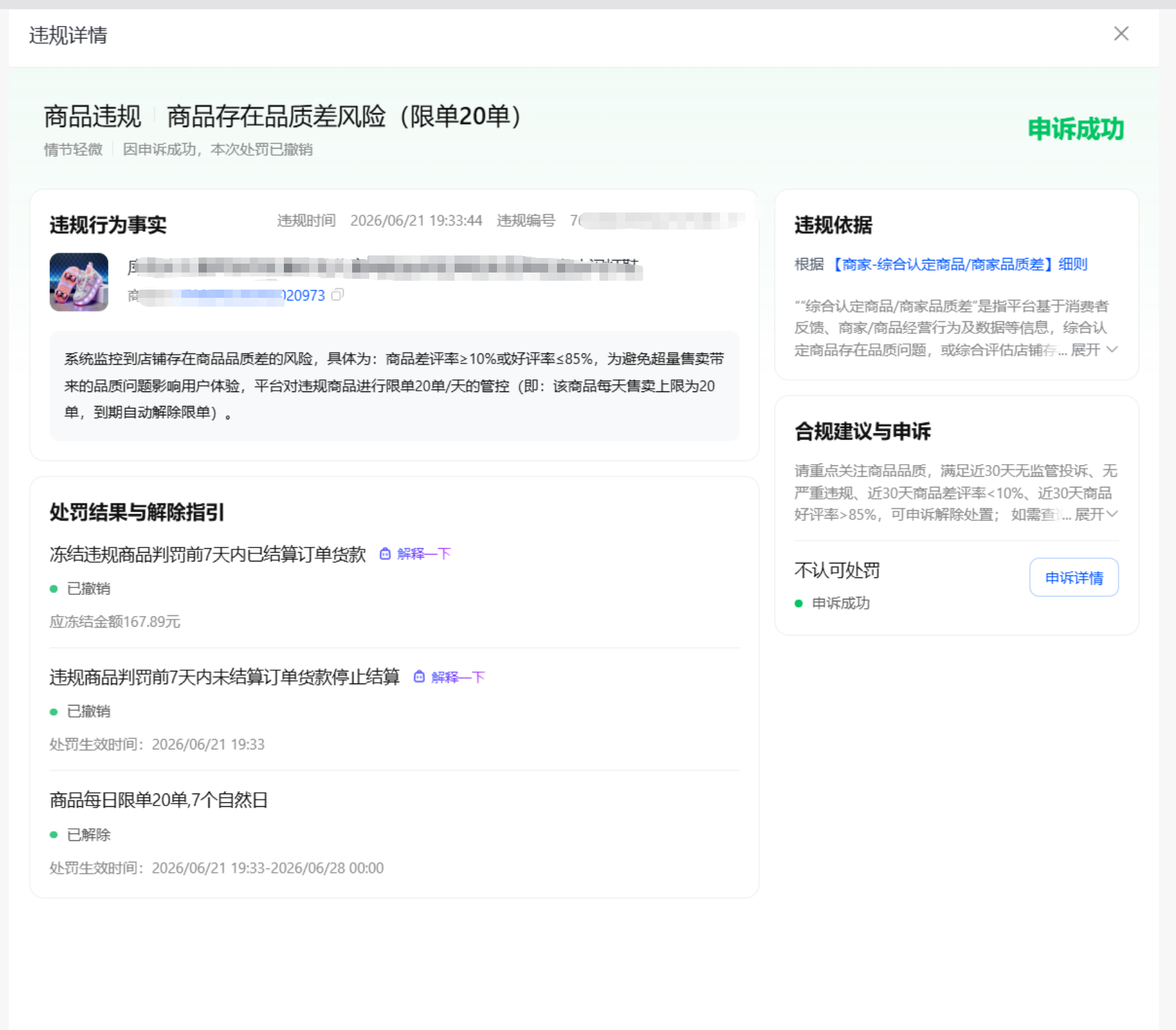Click the robot icon beside 冻结违规商品 explanation
This screenshot has width=1176, height=1030.
[385, 554]
